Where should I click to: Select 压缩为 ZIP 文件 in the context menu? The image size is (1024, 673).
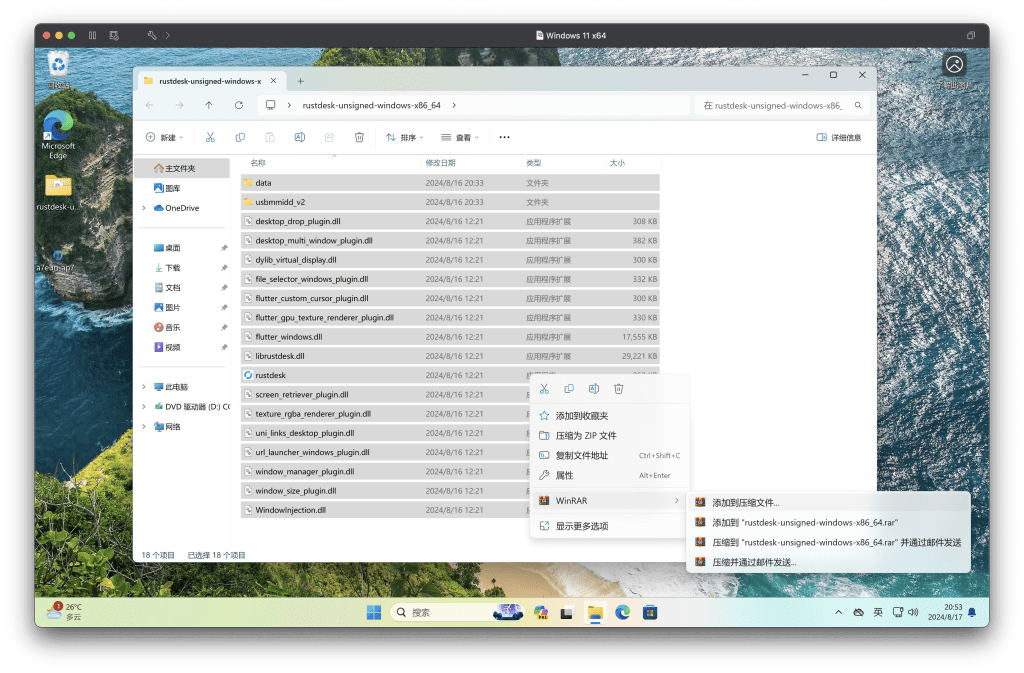[x=599, y=434]
